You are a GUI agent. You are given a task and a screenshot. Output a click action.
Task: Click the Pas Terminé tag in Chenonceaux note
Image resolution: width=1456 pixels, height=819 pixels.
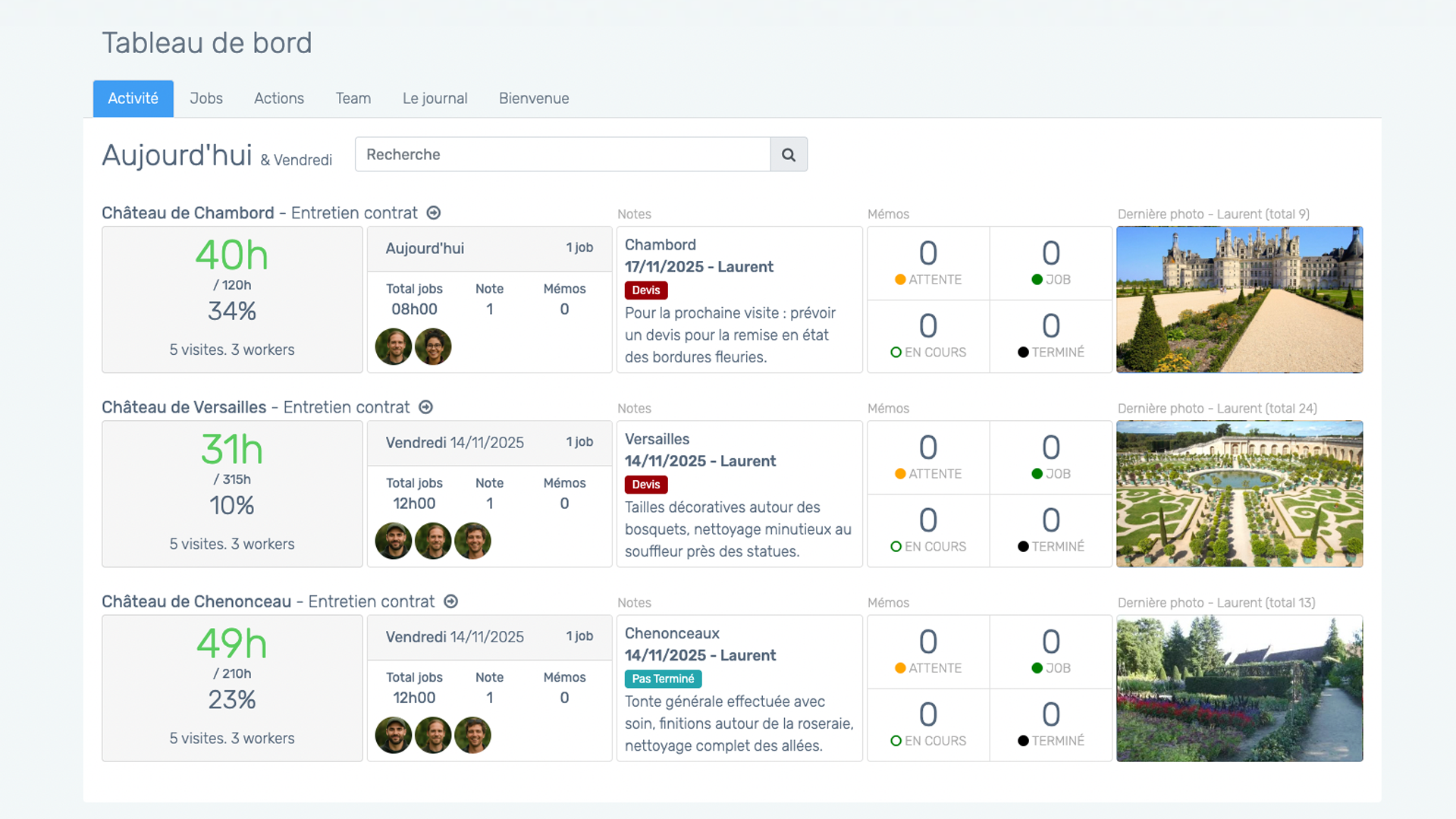[663, 679]
